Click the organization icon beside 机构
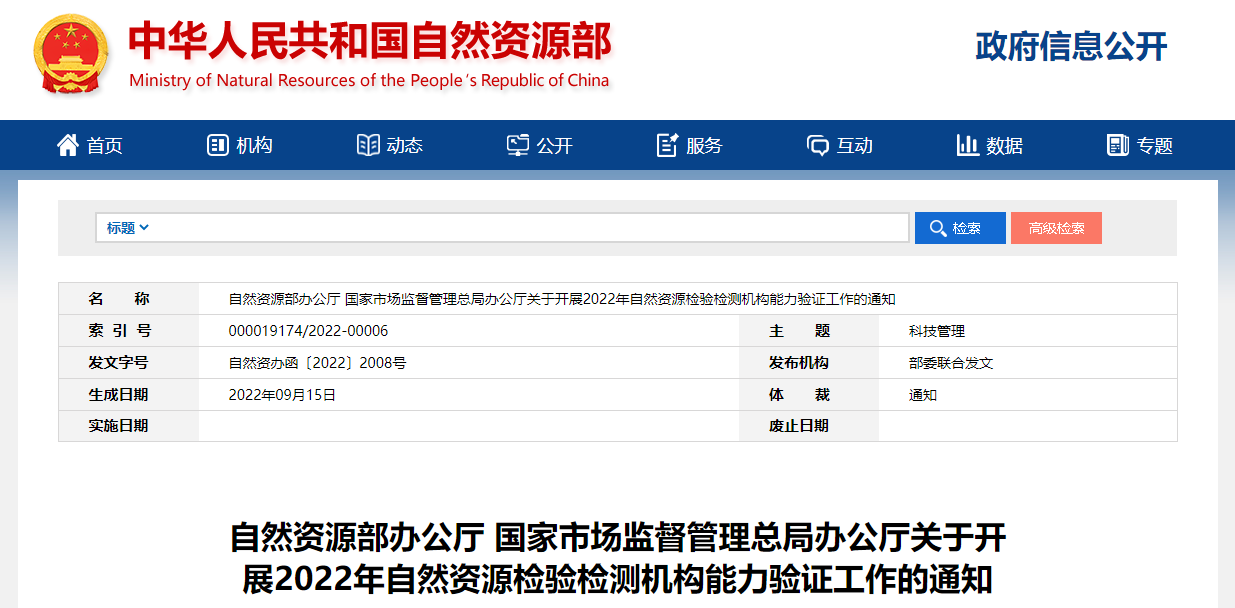1235x608 pixels. (217, 145)
